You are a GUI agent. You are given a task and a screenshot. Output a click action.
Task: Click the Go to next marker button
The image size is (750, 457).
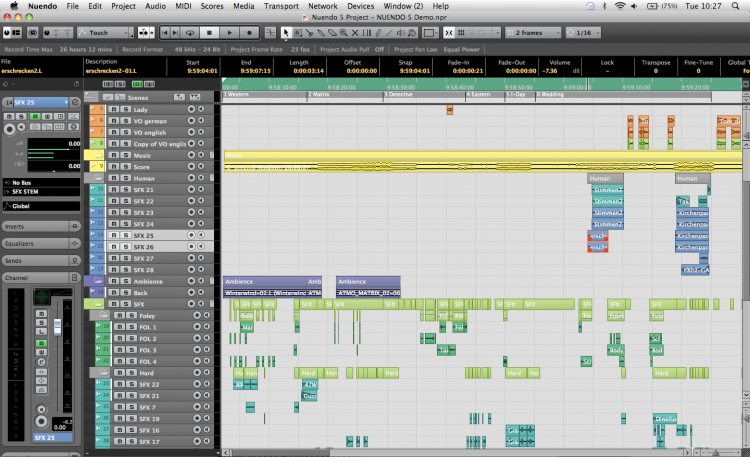coord(176,33)
